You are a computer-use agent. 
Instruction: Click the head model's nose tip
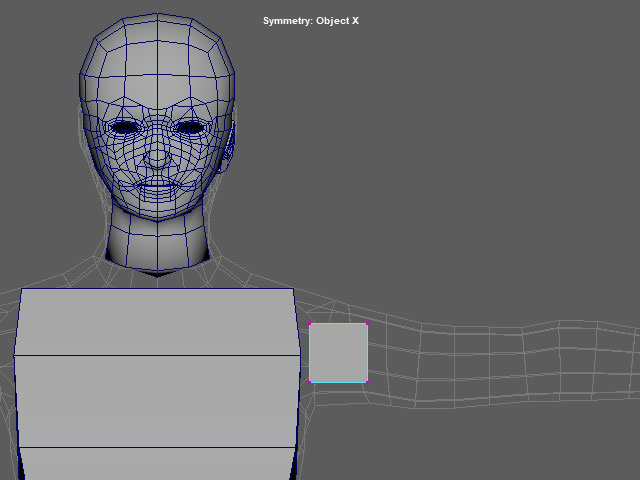tap(157, 158)
